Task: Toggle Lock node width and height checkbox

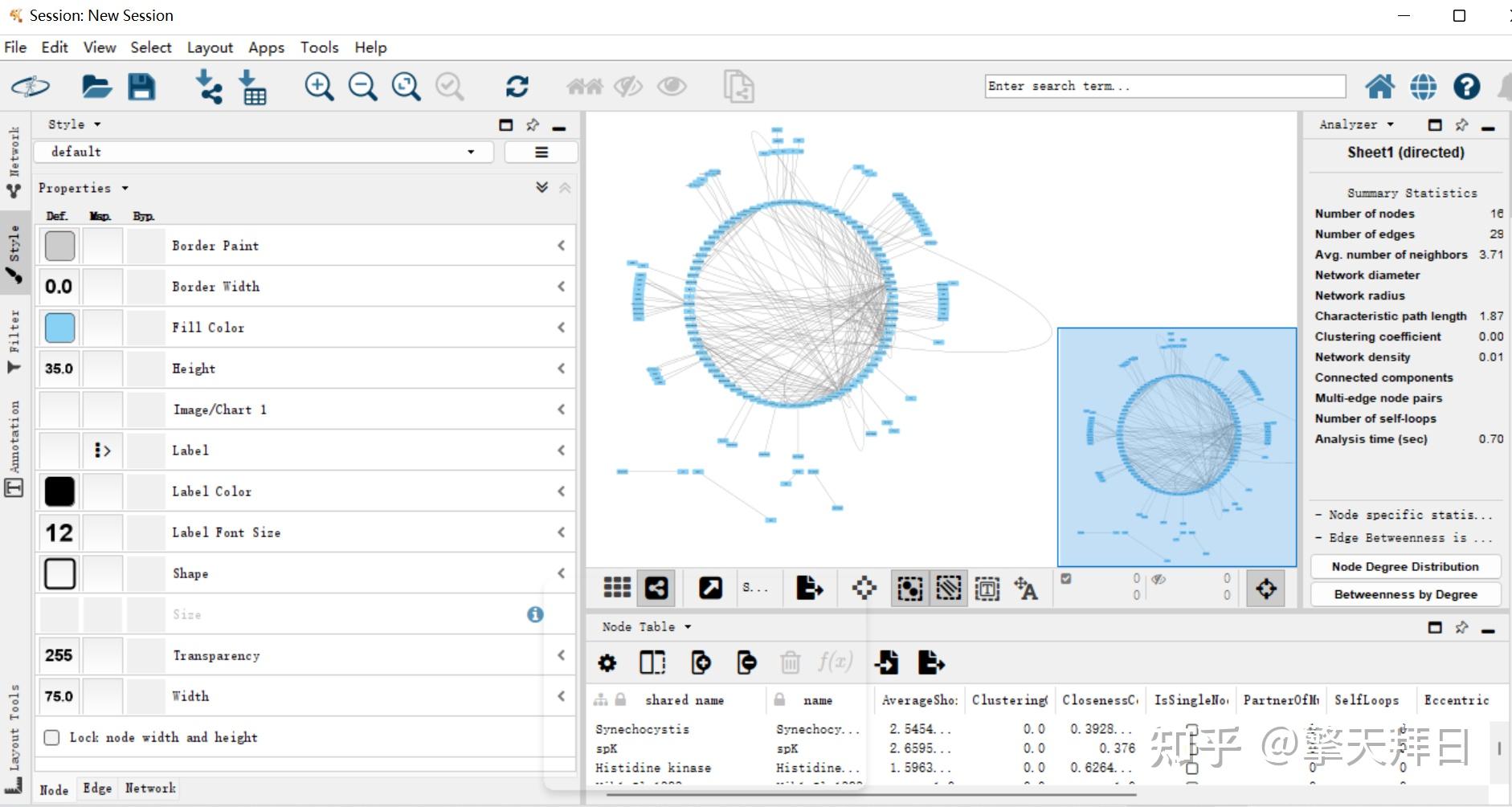Action: click(52, 737)
